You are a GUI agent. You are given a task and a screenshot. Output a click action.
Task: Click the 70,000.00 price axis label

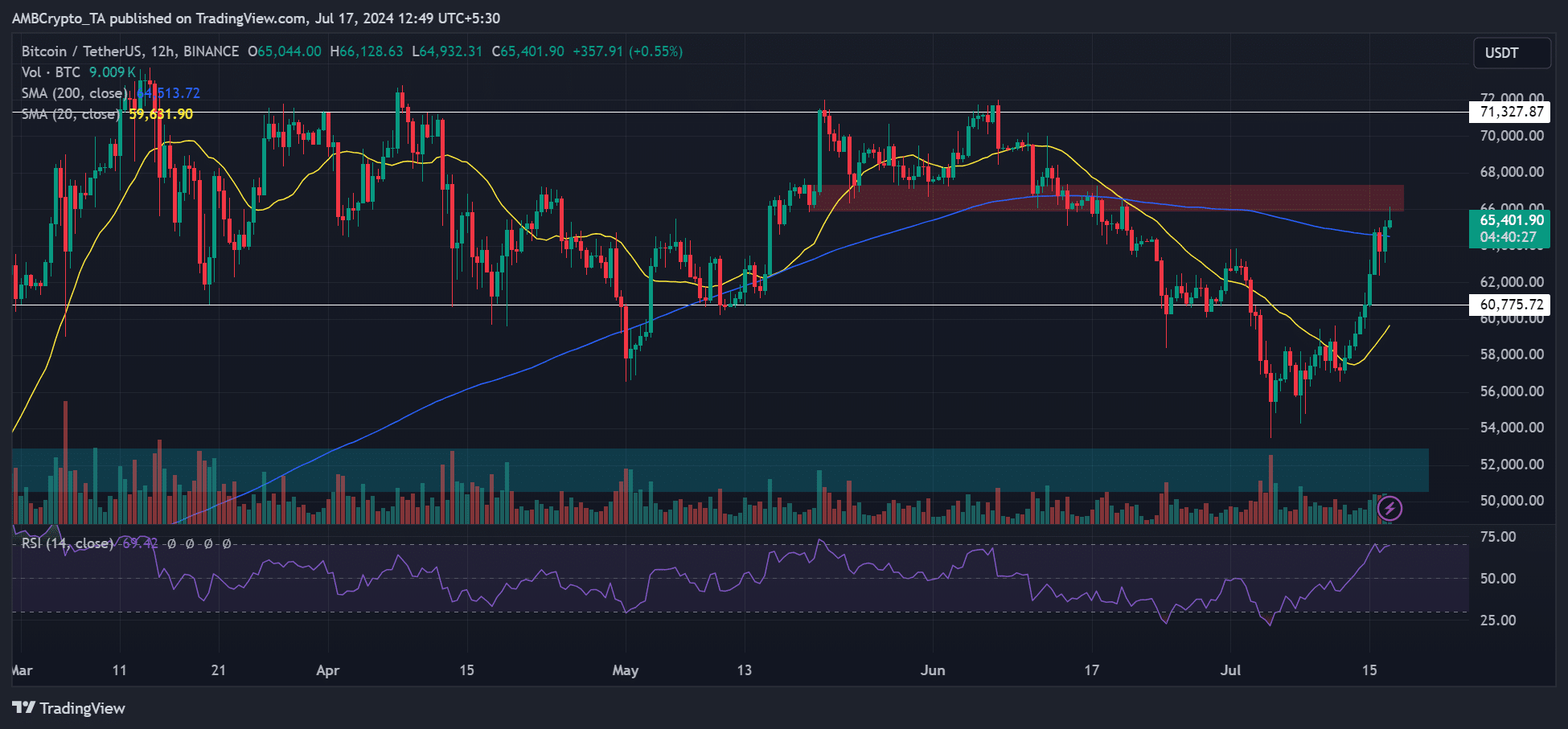click(x=1512, y=136)
